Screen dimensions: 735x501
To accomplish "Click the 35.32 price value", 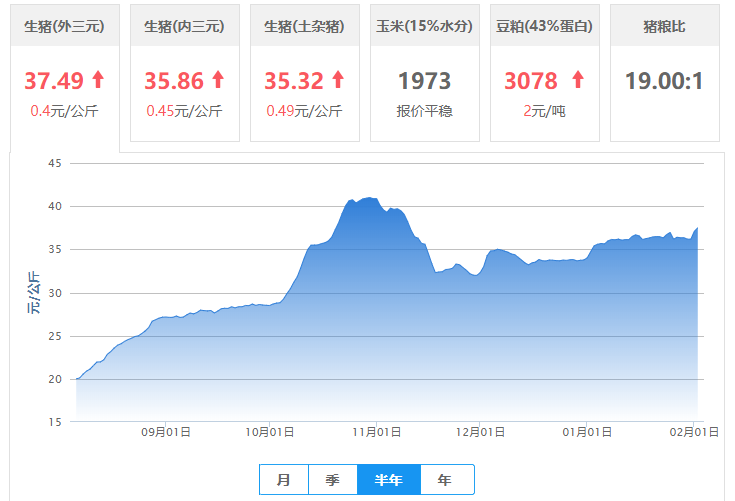I will point(294,81).
